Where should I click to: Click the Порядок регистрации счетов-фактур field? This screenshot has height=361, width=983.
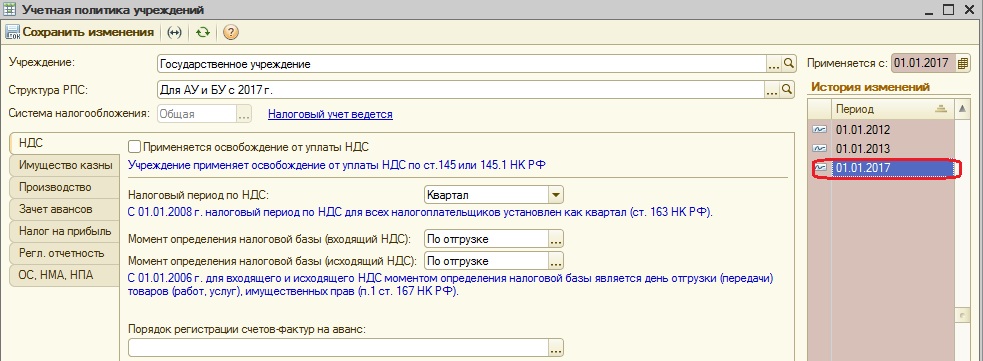[339, 347]
